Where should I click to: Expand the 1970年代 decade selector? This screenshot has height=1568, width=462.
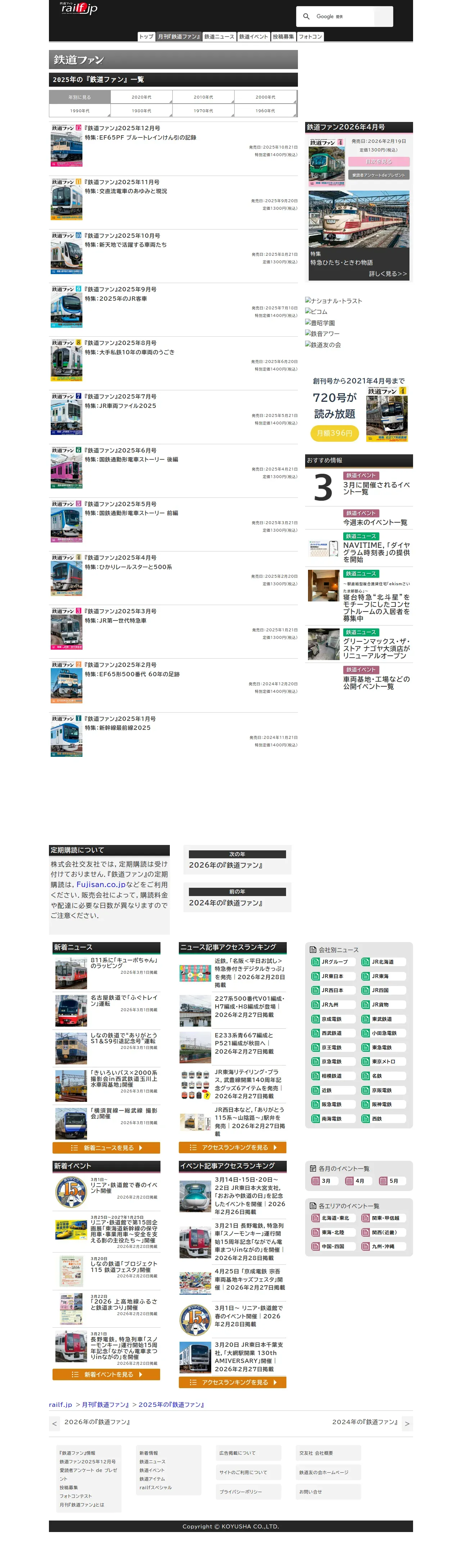tap(204, 111)
